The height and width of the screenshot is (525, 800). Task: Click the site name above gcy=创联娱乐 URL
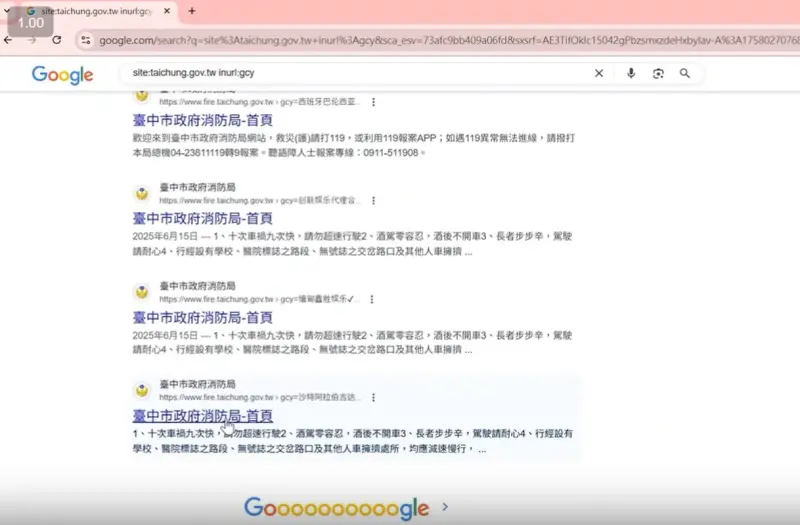(x=197, y=187)
